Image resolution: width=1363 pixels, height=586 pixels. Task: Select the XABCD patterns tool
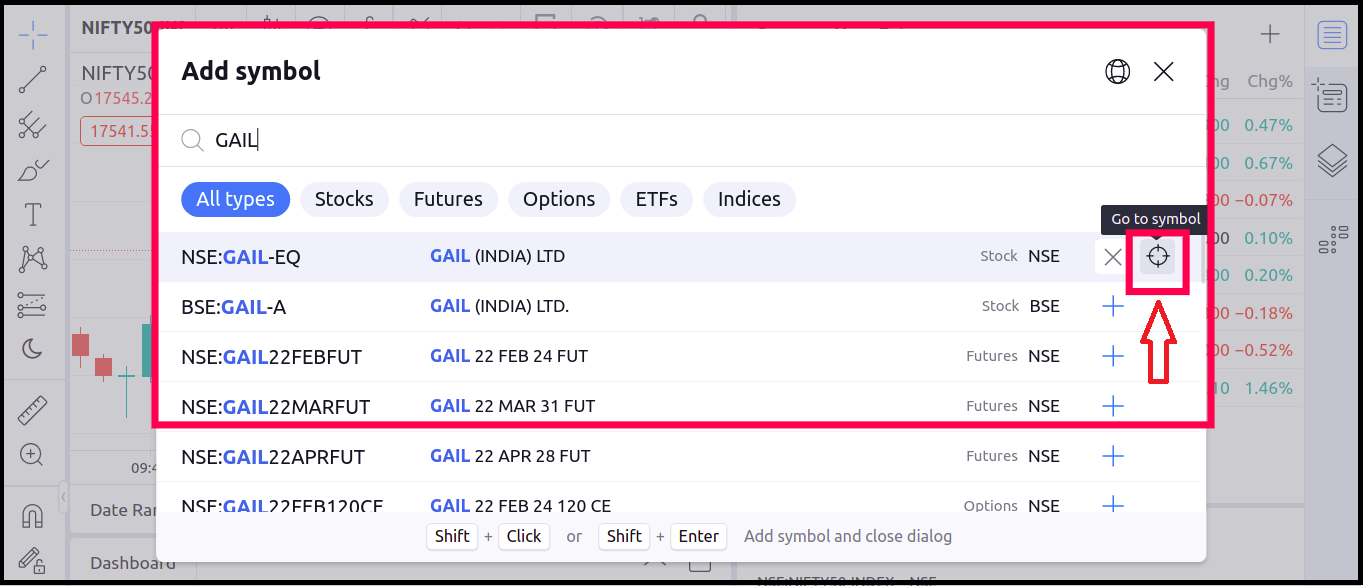coord(33,259)
